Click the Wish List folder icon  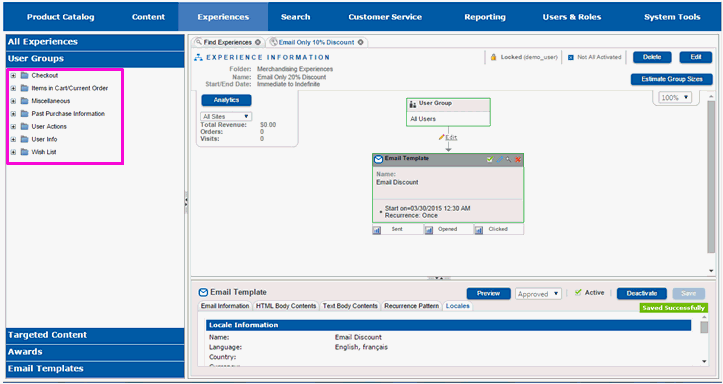[x=24, y=152]
